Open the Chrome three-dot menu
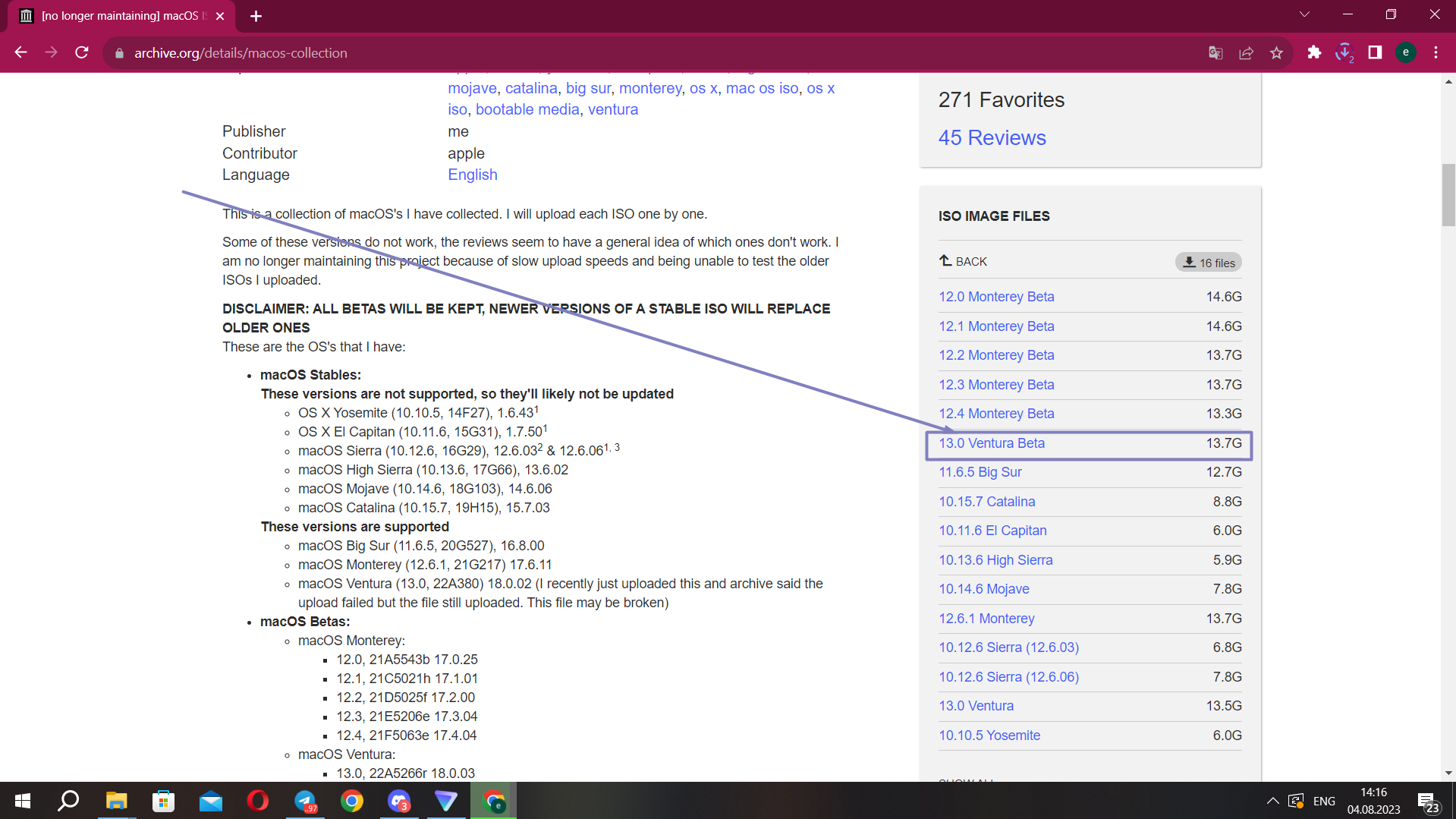This screenshot has width=1456, height=819. [x=1436, y=52]
